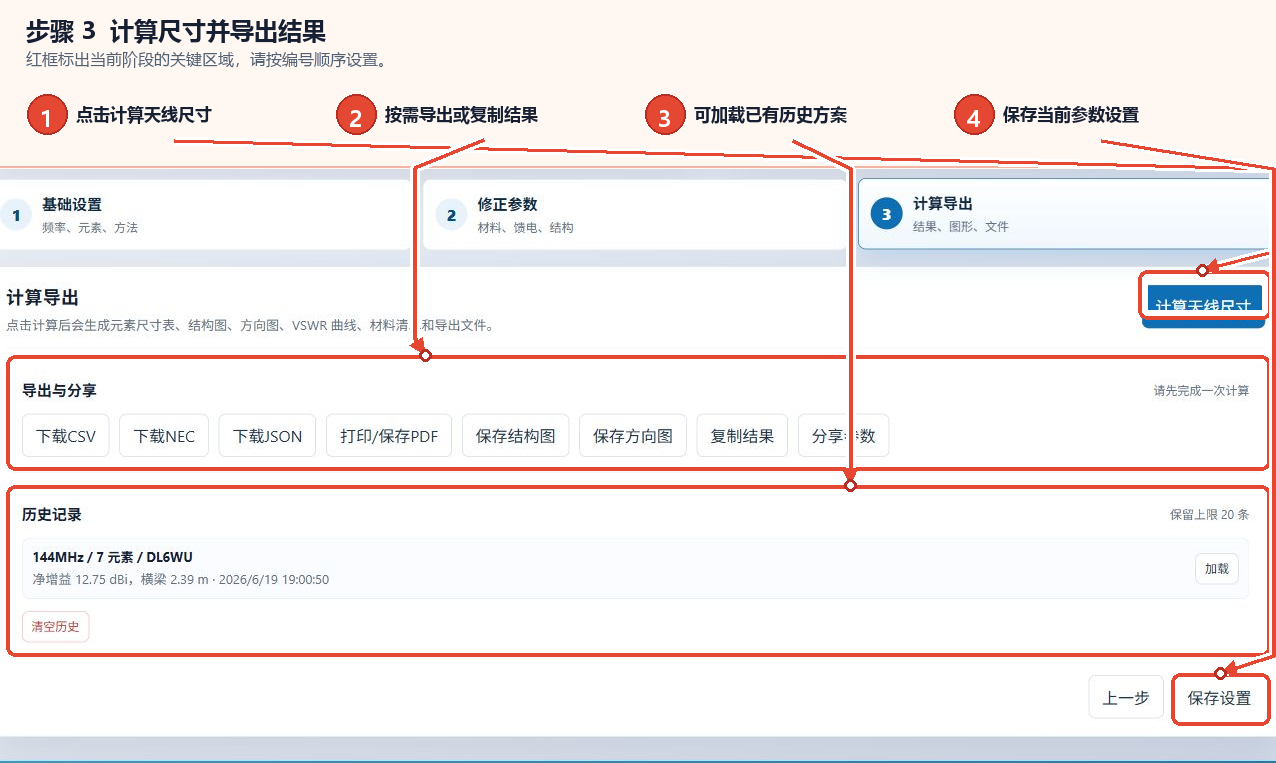The image size is (1276, 763).
Task: Click the 计算导出 section title
Action: pyautogui.click(x=42, y=298)
